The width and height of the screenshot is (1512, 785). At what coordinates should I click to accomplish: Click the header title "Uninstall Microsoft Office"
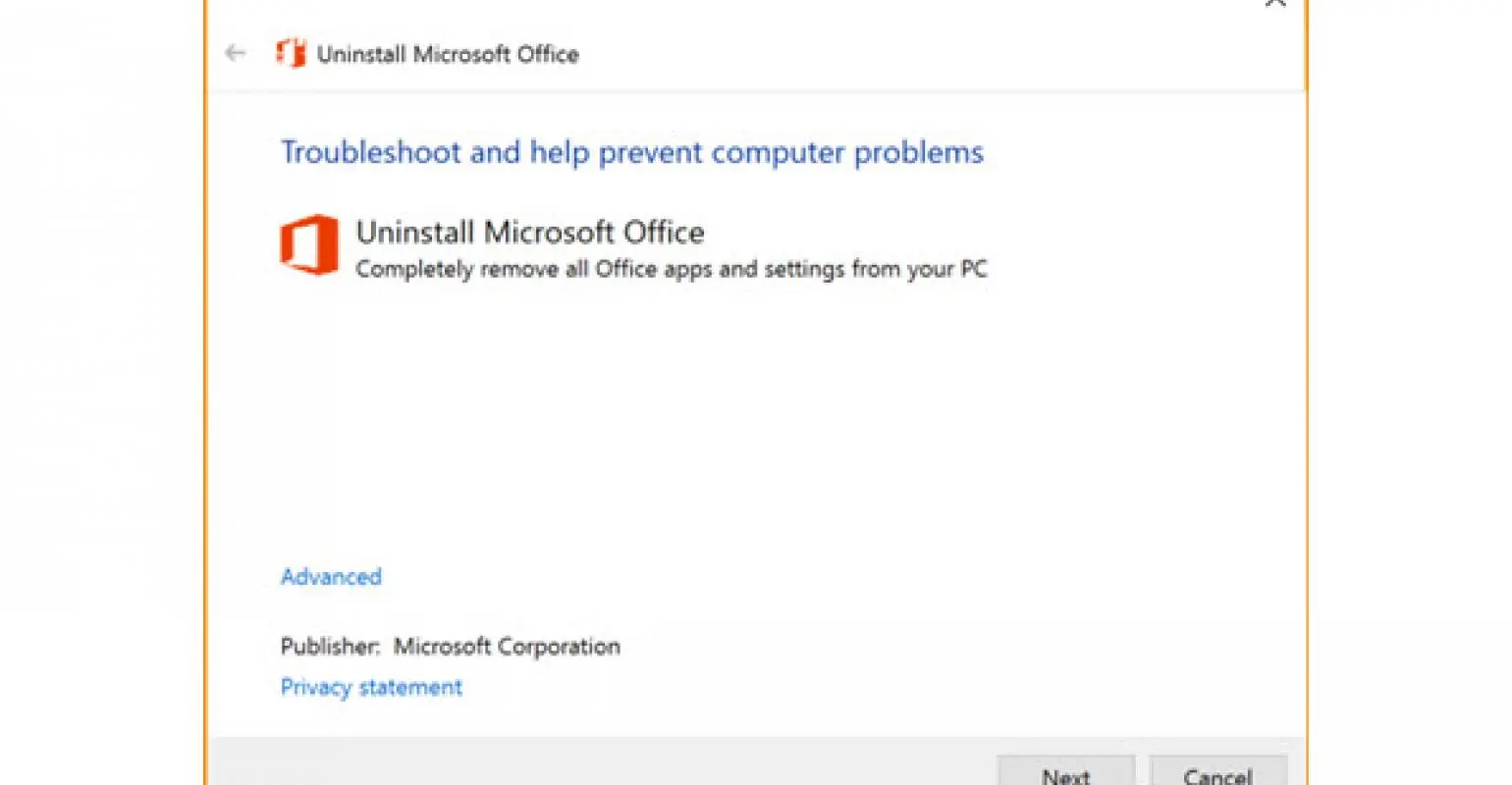[448, 54]
